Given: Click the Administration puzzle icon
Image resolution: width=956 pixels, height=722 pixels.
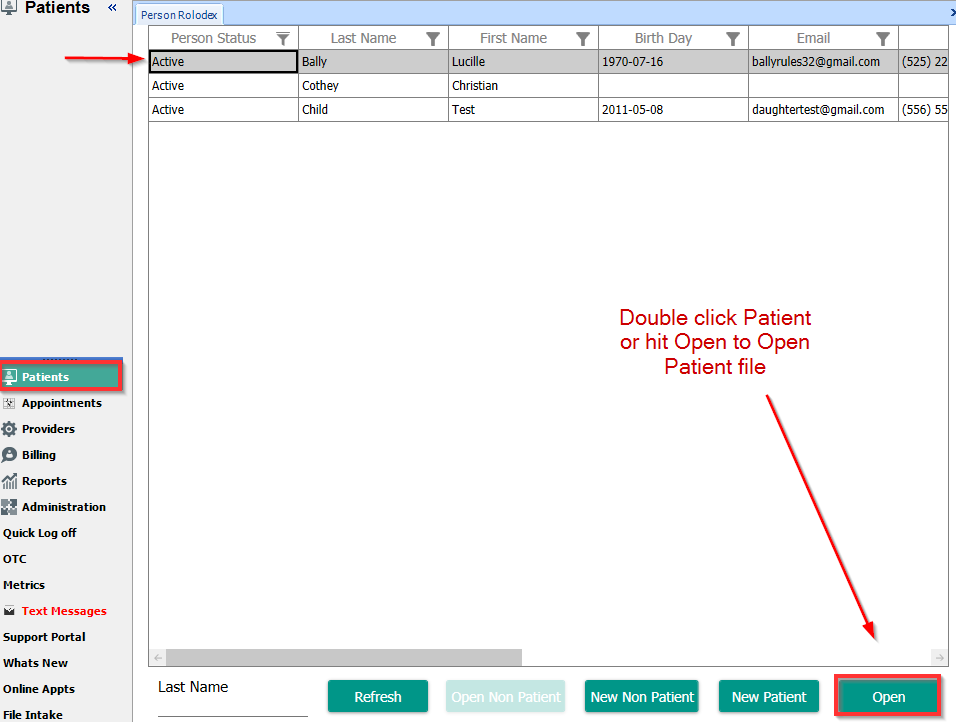Looking at the screenshot, I should coord(9,507).
